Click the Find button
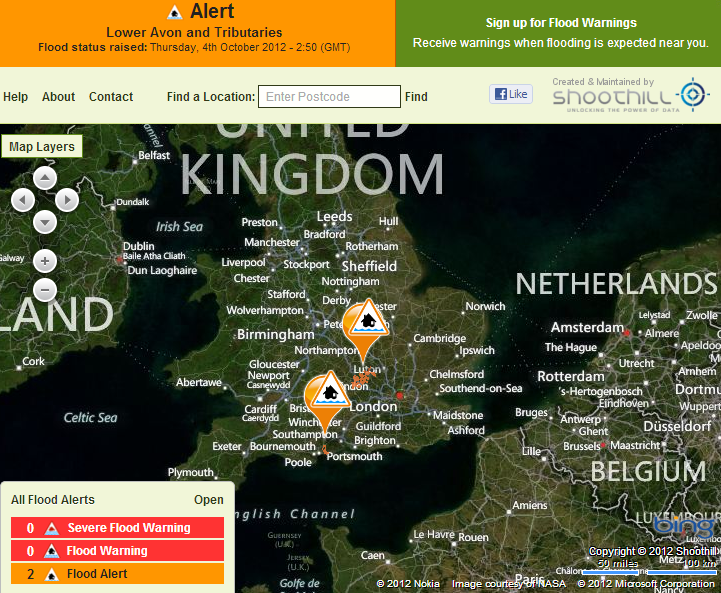Screen dimensions: 721x593 [x=416, y=97]
